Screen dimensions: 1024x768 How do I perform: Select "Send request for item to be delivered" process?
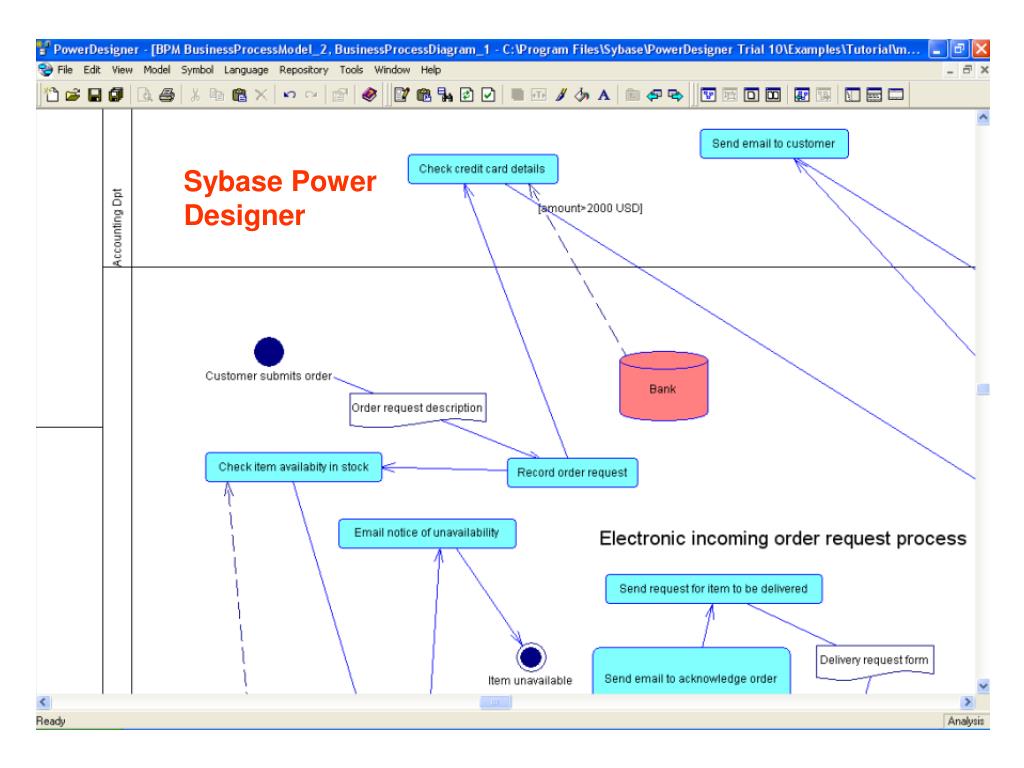click(x=714, y=589)
